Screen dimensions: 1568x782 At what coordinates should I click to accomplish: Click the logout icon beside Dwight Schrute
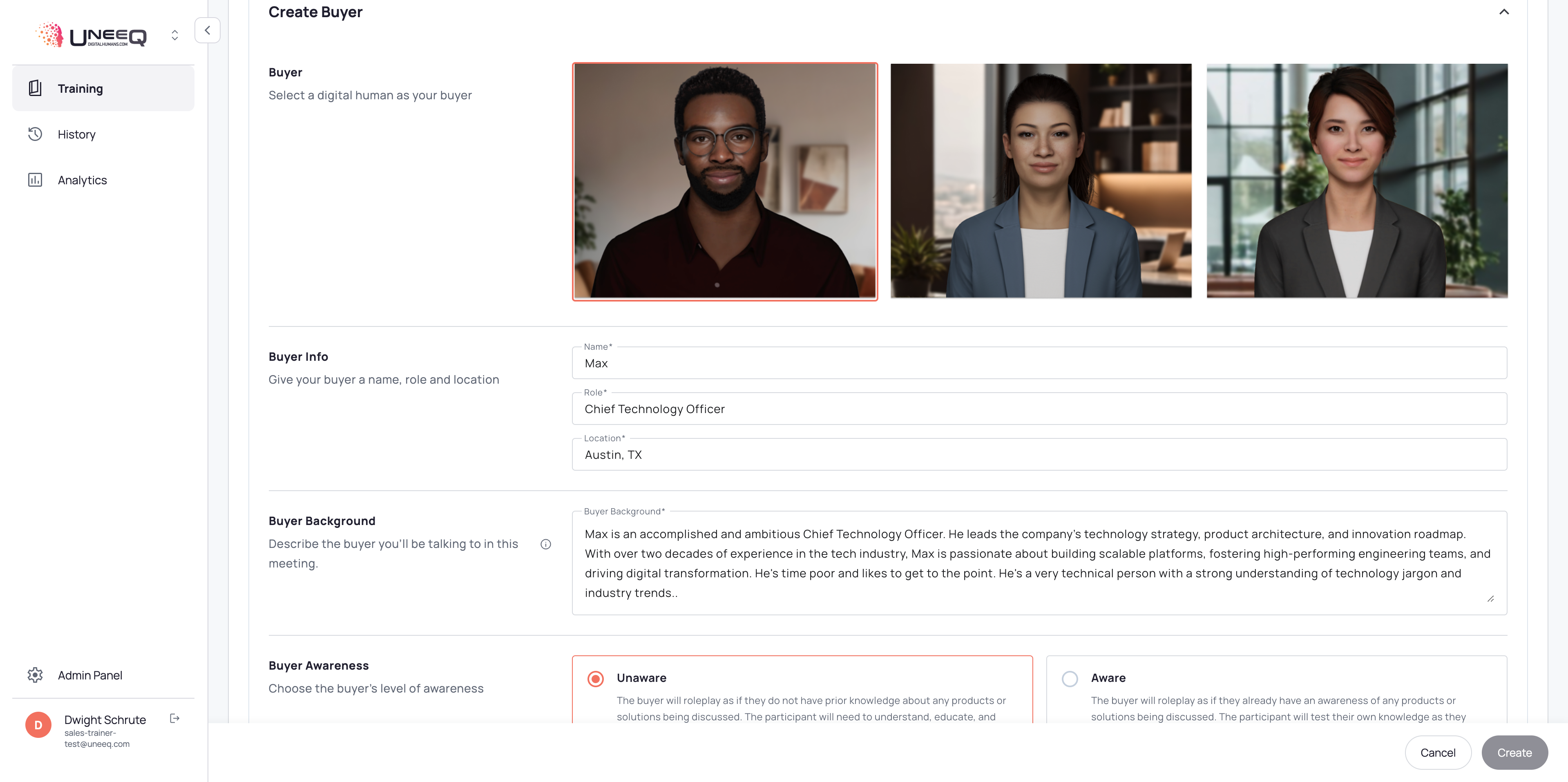(x=175, y=719)
